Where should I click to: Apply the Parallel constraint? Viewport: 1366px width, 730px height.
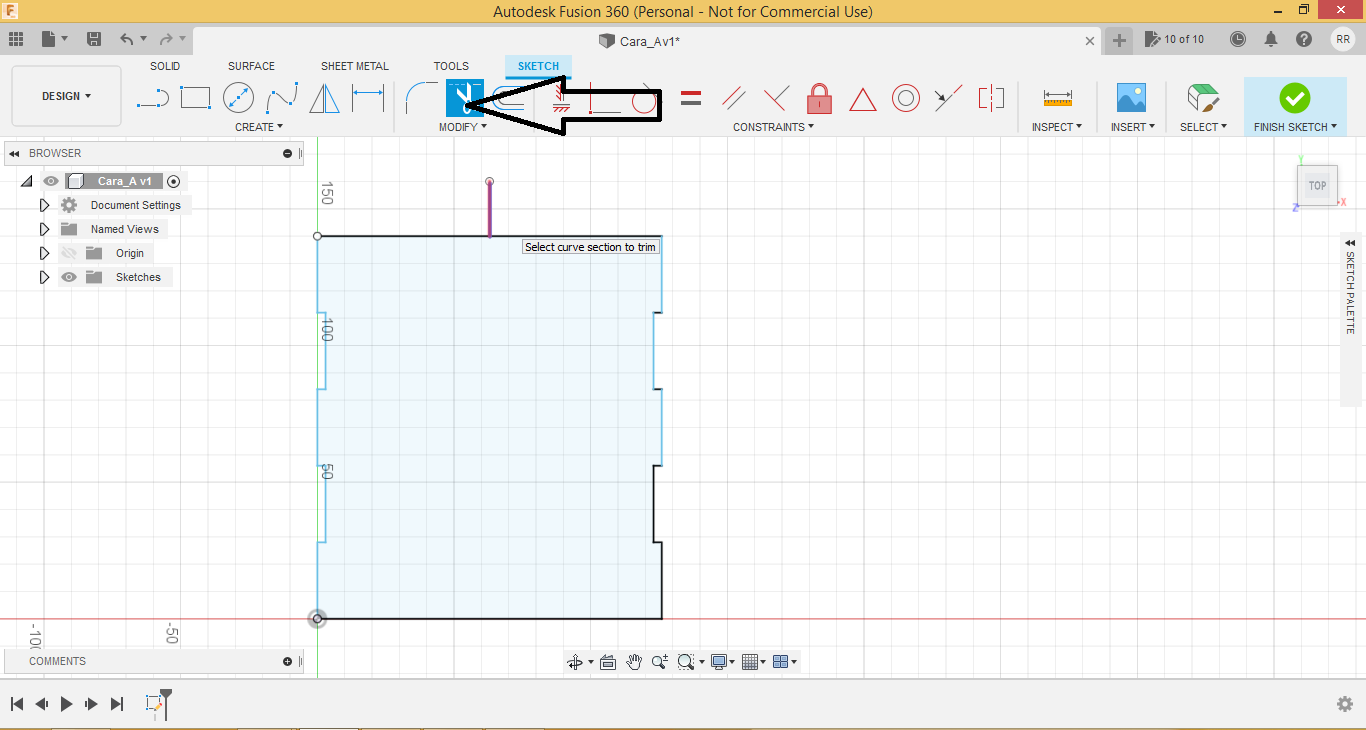[734, 98]
